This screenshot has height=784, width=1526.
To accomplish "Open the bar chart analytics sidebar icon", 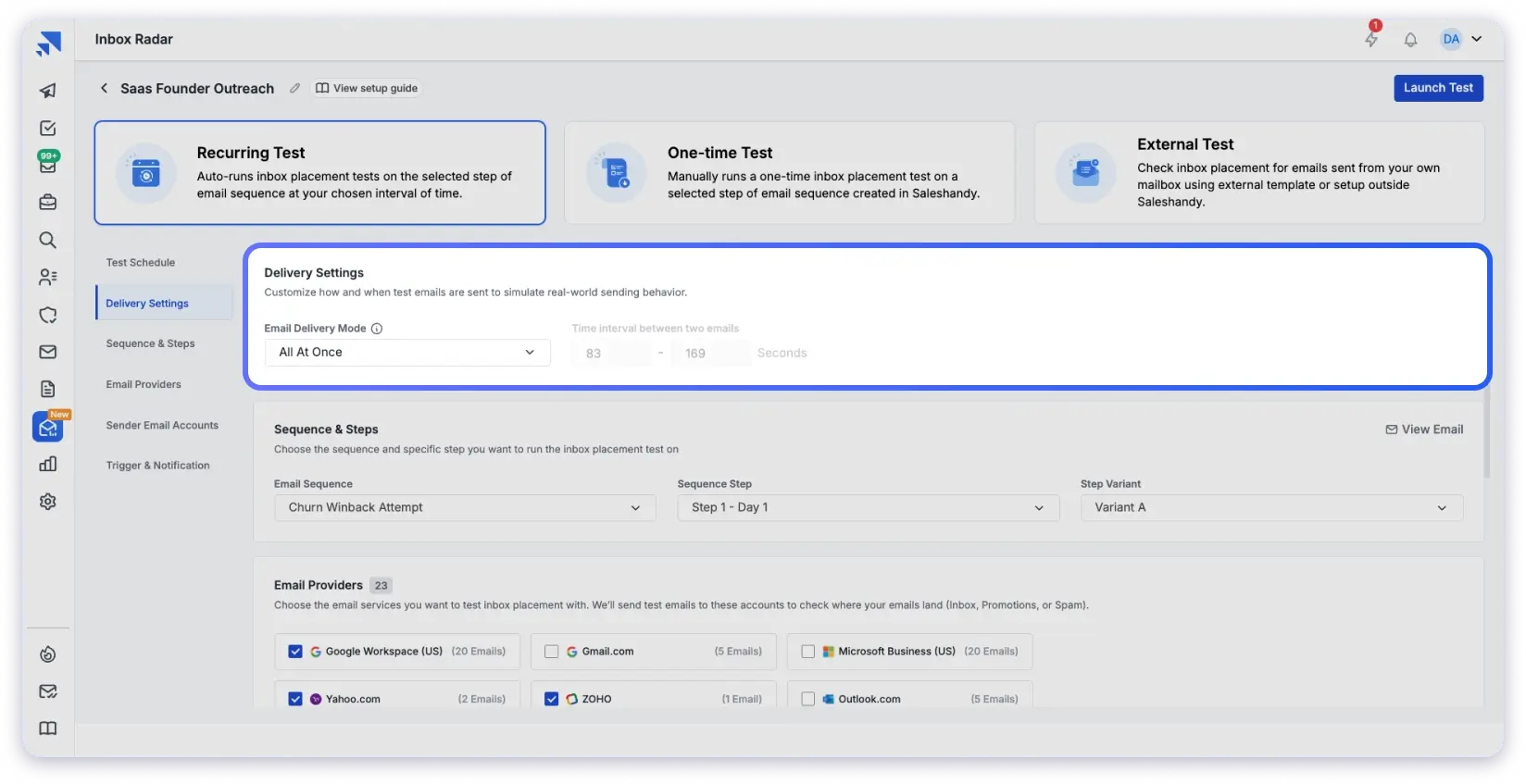I will point(48,465).
